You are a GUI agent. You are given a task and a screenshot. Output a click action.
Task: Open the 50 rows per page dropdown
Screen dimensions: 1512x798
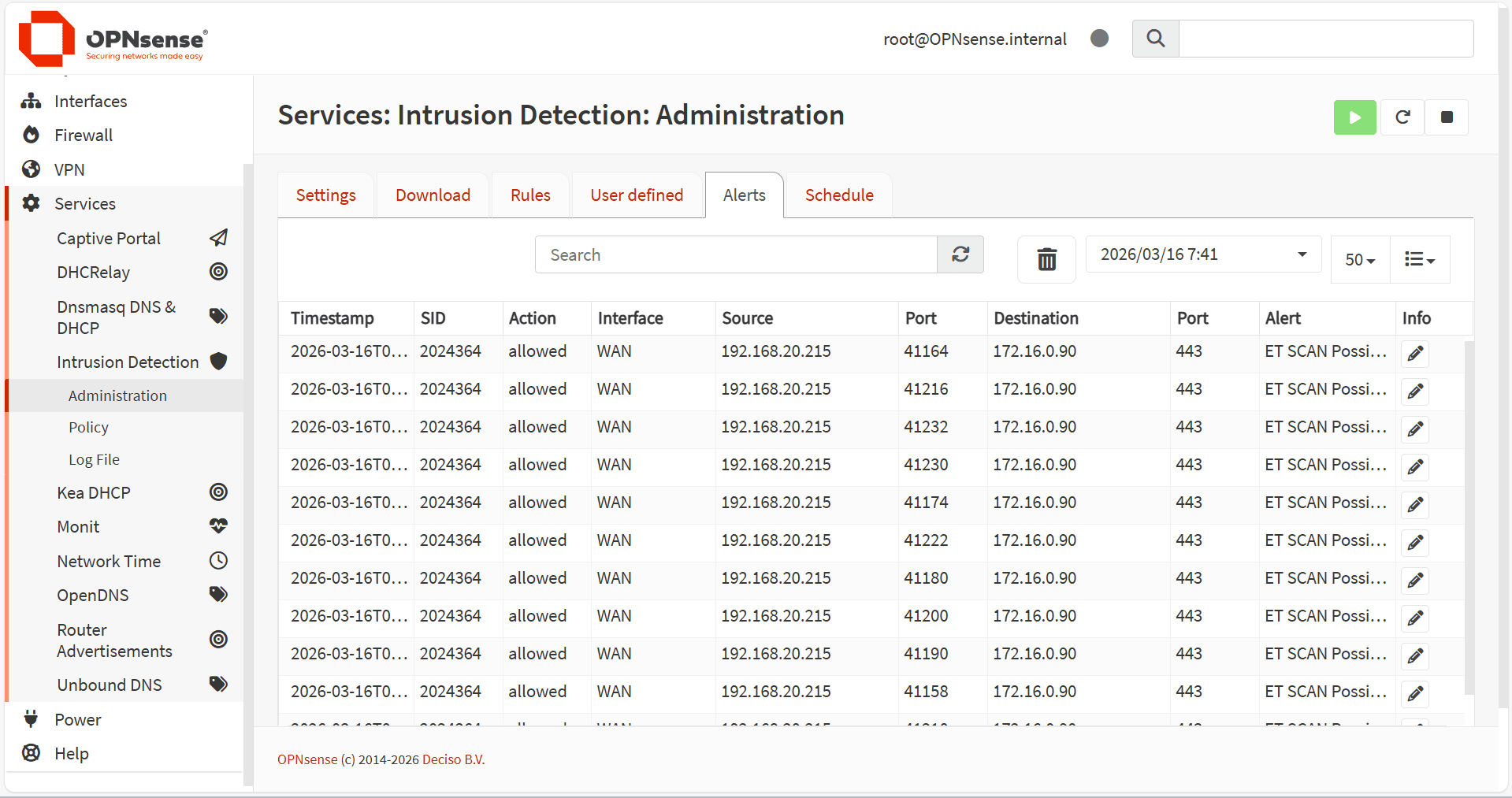[x=1359, y=260]
